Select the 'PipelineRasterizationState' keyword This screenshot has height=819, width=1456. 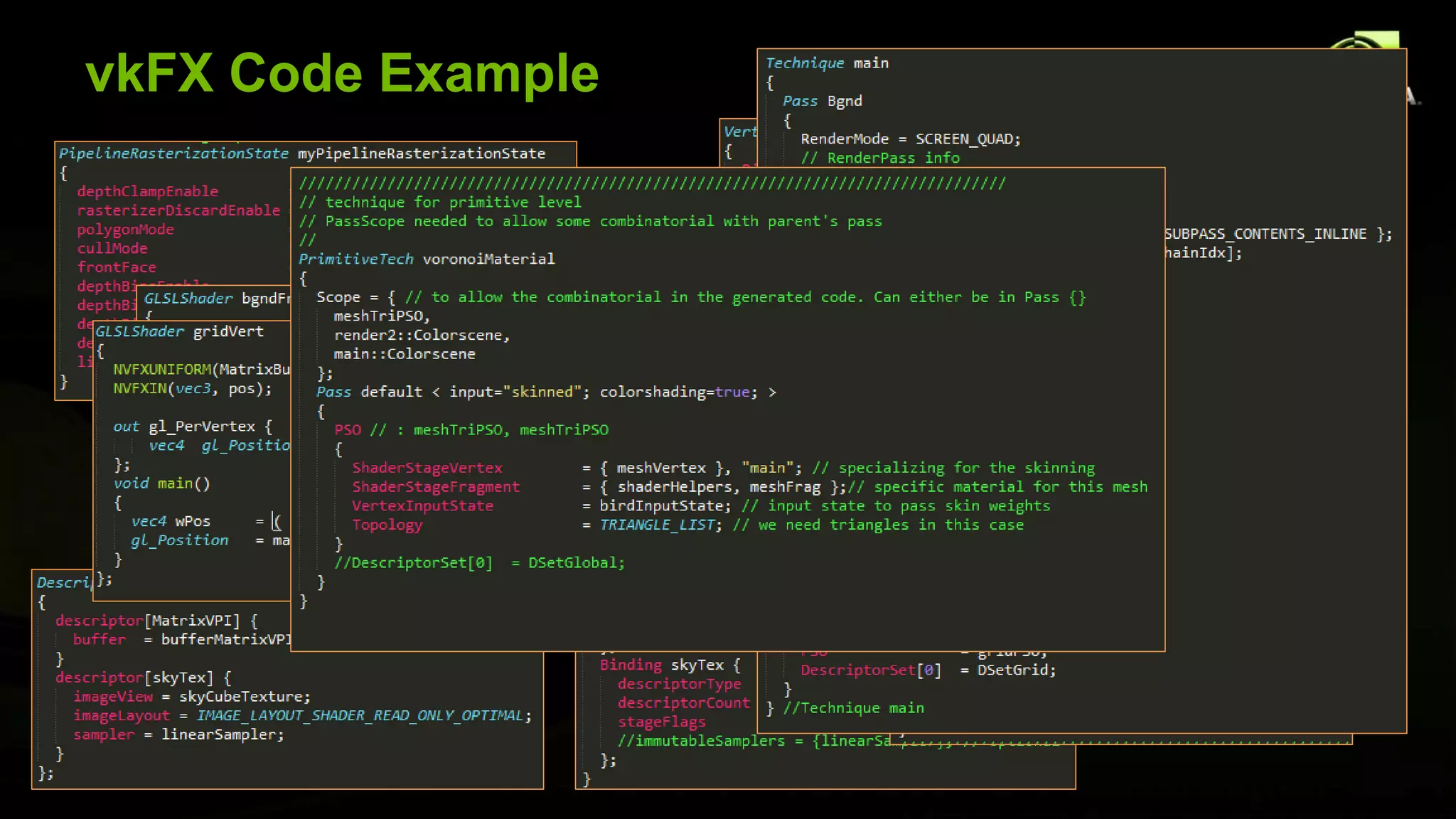click(x=173, y=154)
